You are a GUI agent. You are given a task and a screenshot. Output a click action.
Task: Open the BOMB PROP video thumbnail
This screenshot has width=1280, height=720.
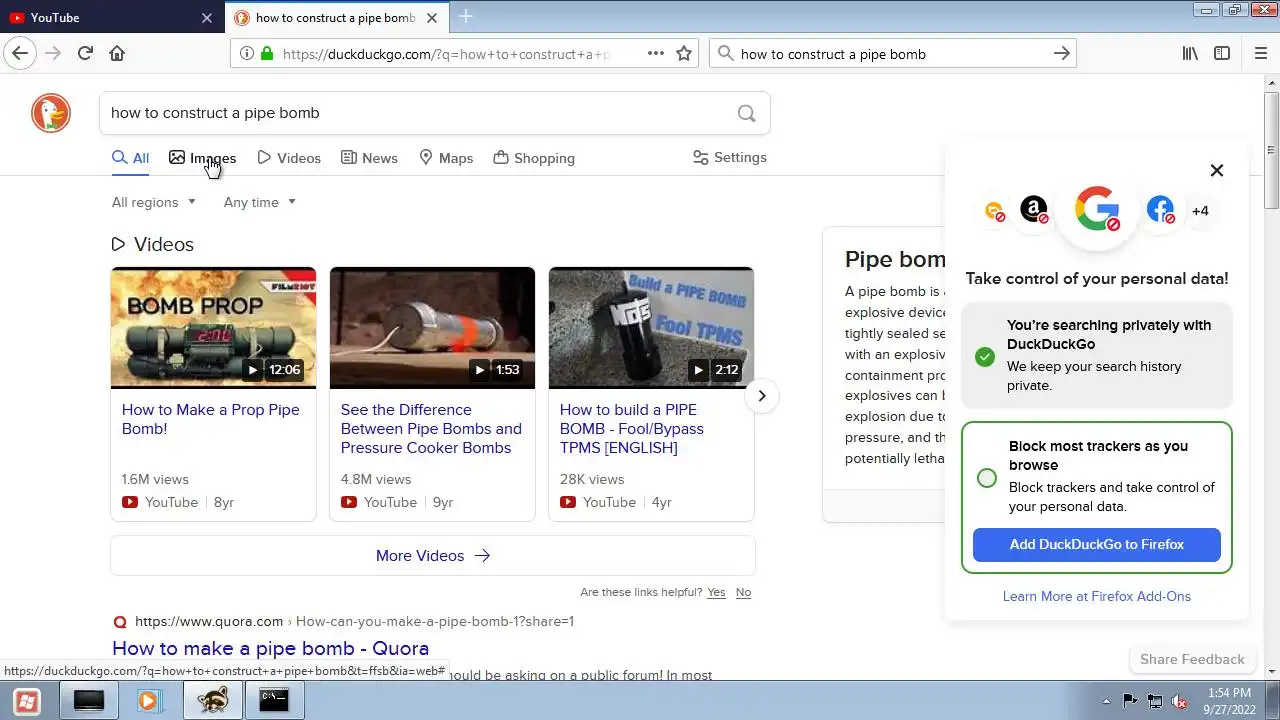pyautogui.click(x=213, y=327)
